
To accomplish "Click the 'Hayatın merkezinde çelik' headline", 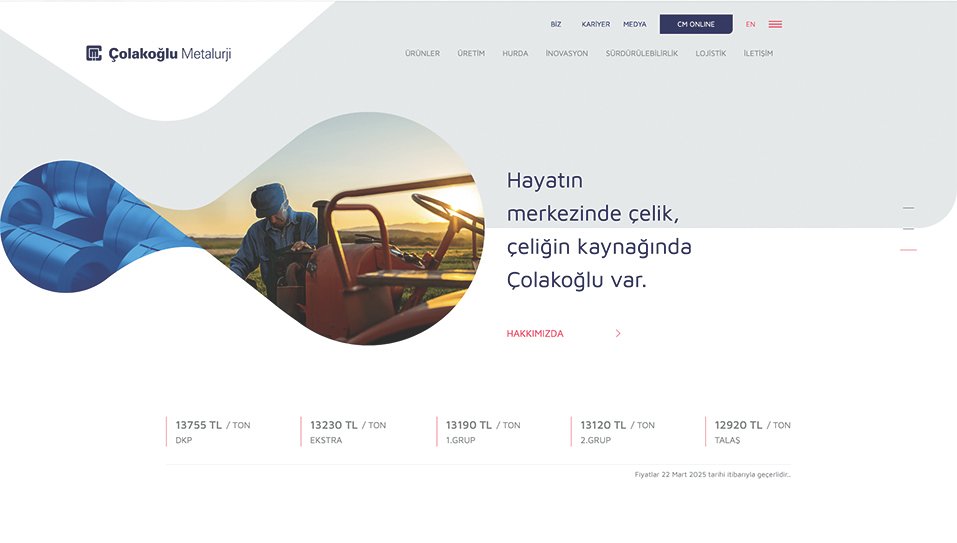I will (x=599, y=230).
